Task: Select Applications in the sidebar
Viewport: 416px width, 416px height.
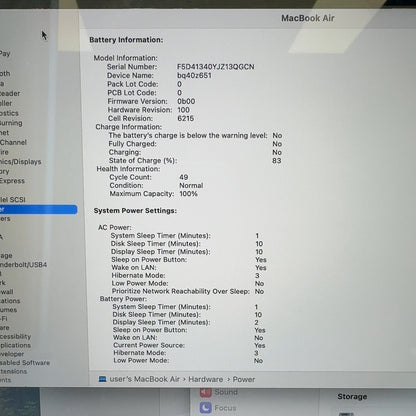Action: (15, 345)
